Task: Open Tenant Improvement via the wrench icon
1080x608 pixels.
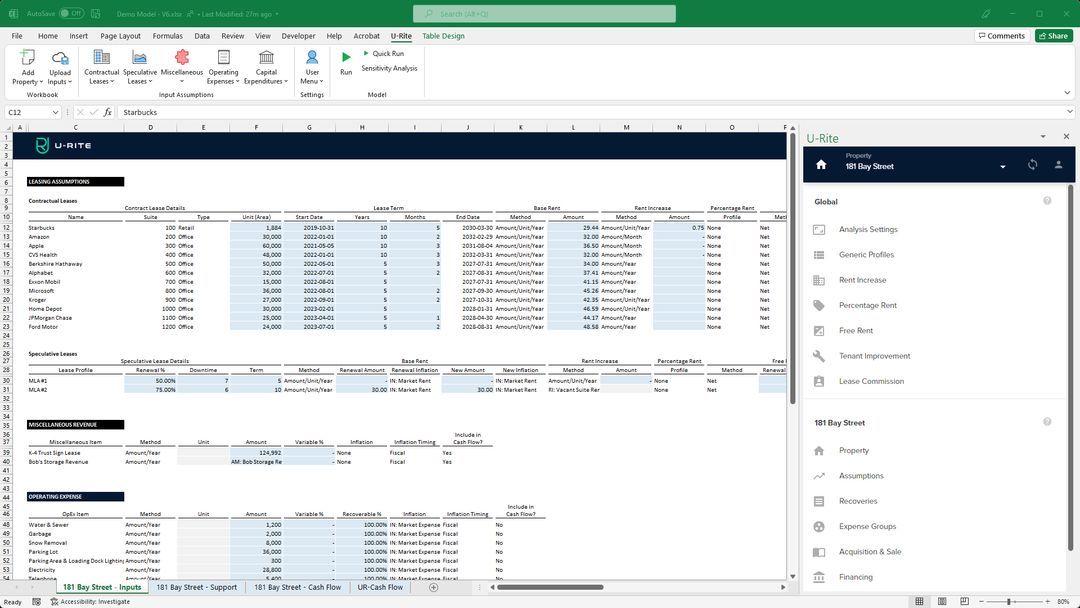Action: tap(820, 355)
